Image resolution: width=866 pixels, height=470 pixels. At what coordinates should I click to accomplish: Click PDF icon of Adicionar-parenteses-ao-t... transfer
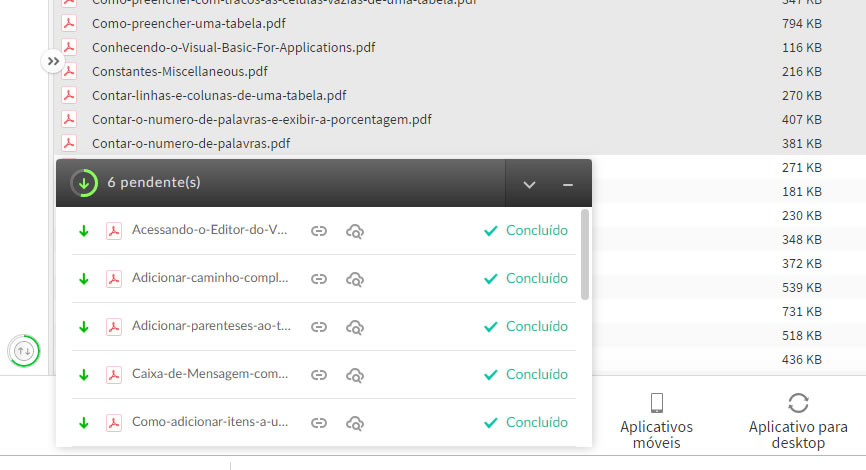pyautogui.click(x=114, y=327)
